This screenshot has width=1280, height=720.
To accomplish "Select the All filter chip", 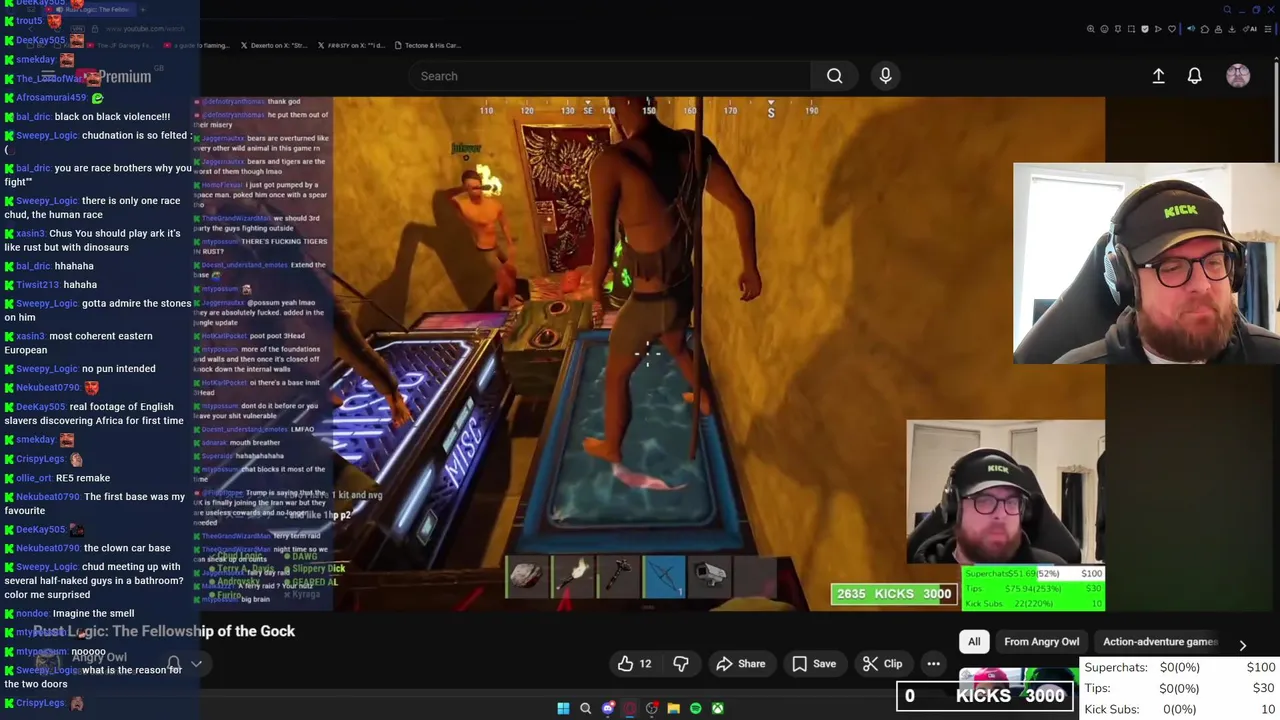I will tap(974, 642).
